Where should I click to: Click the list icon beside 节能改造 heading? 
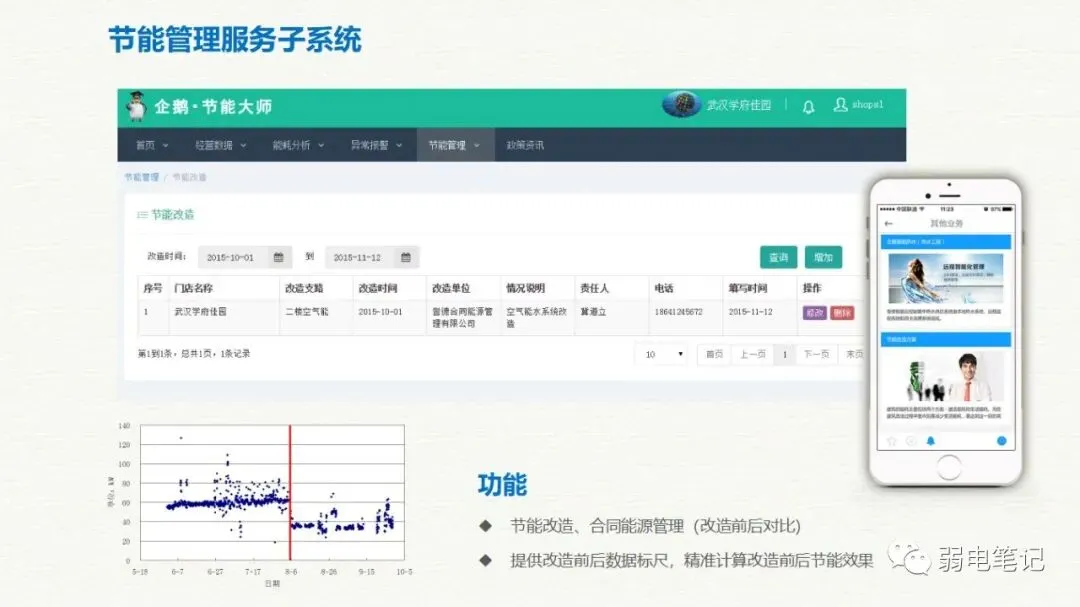coord(142,215)
